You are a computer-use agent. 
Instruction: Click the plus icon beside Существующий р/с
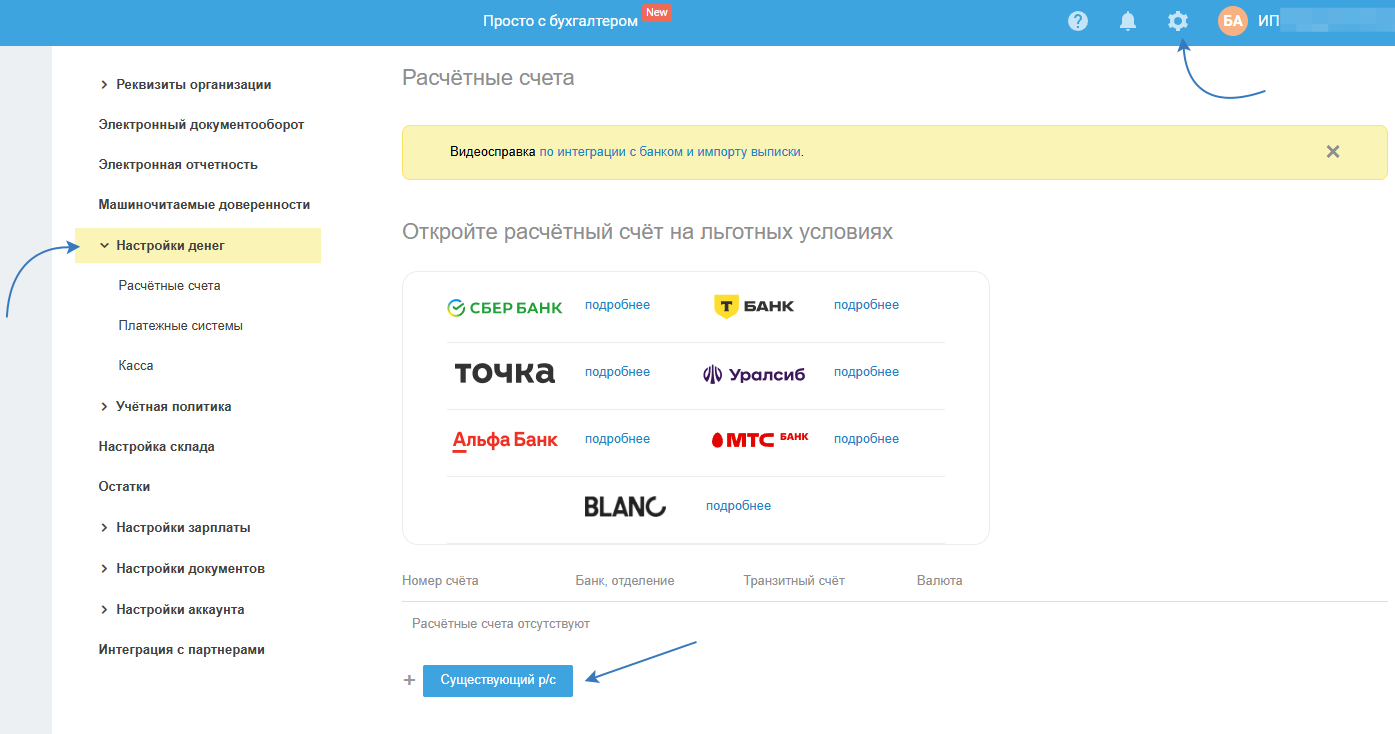tap(408, 681)
